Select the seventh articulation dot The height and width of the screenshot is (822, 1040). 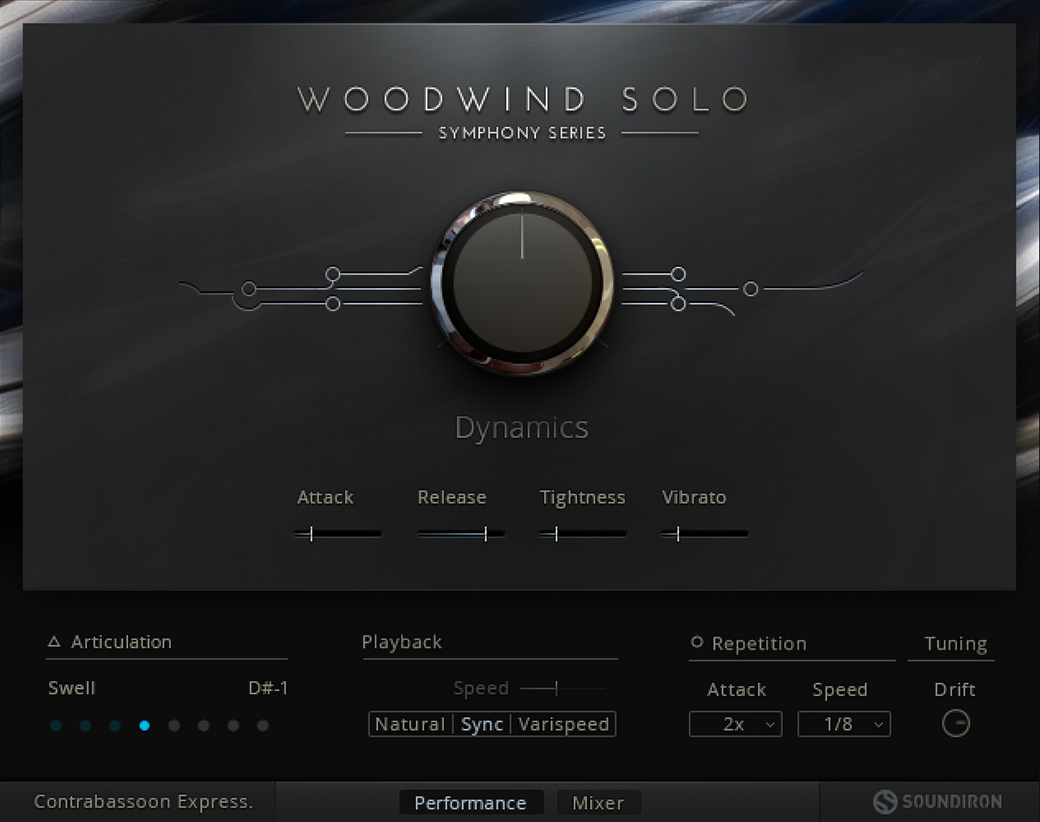(233, 726)
